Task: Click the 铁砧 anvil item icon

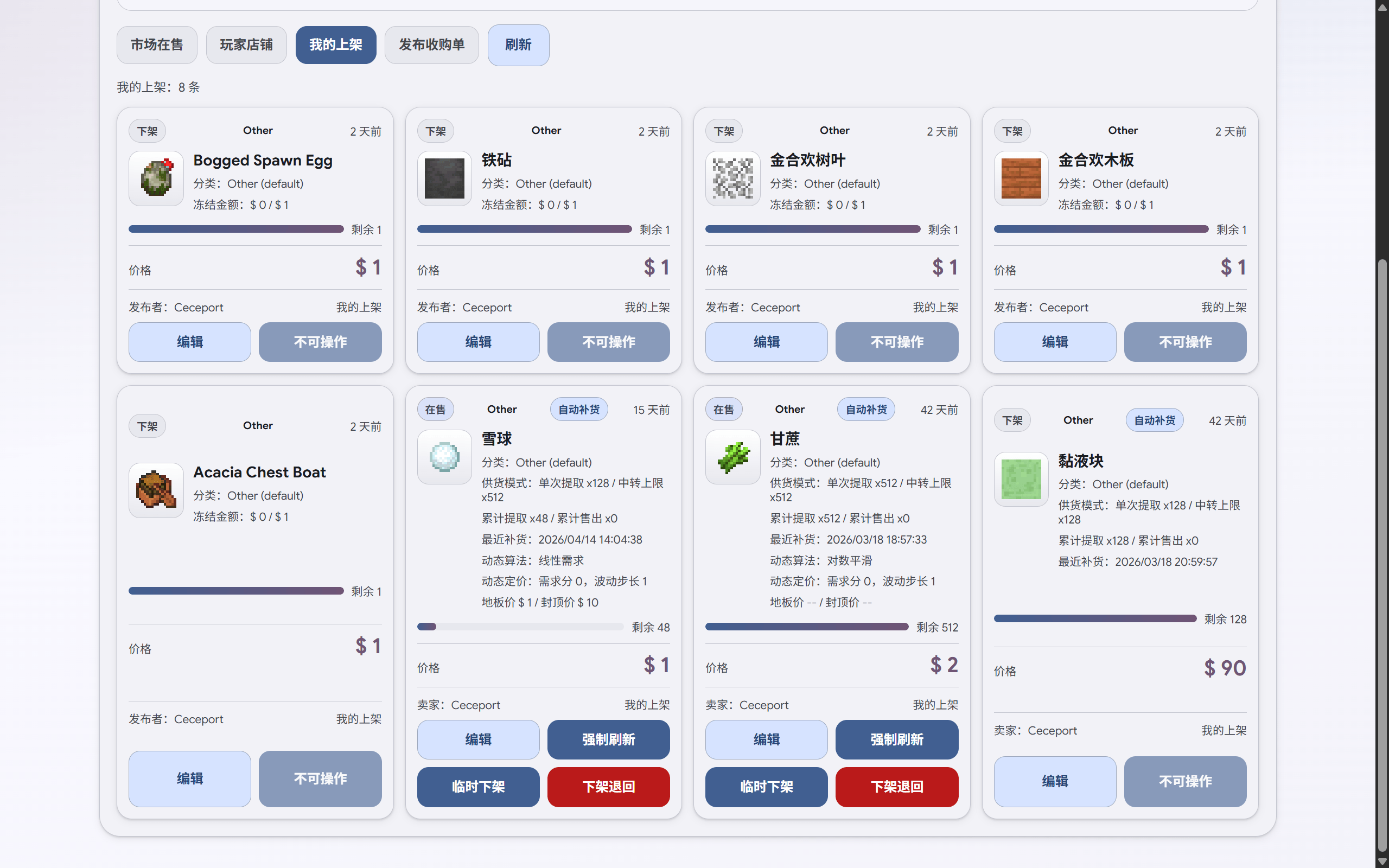Action: click(x=444, y=178)
